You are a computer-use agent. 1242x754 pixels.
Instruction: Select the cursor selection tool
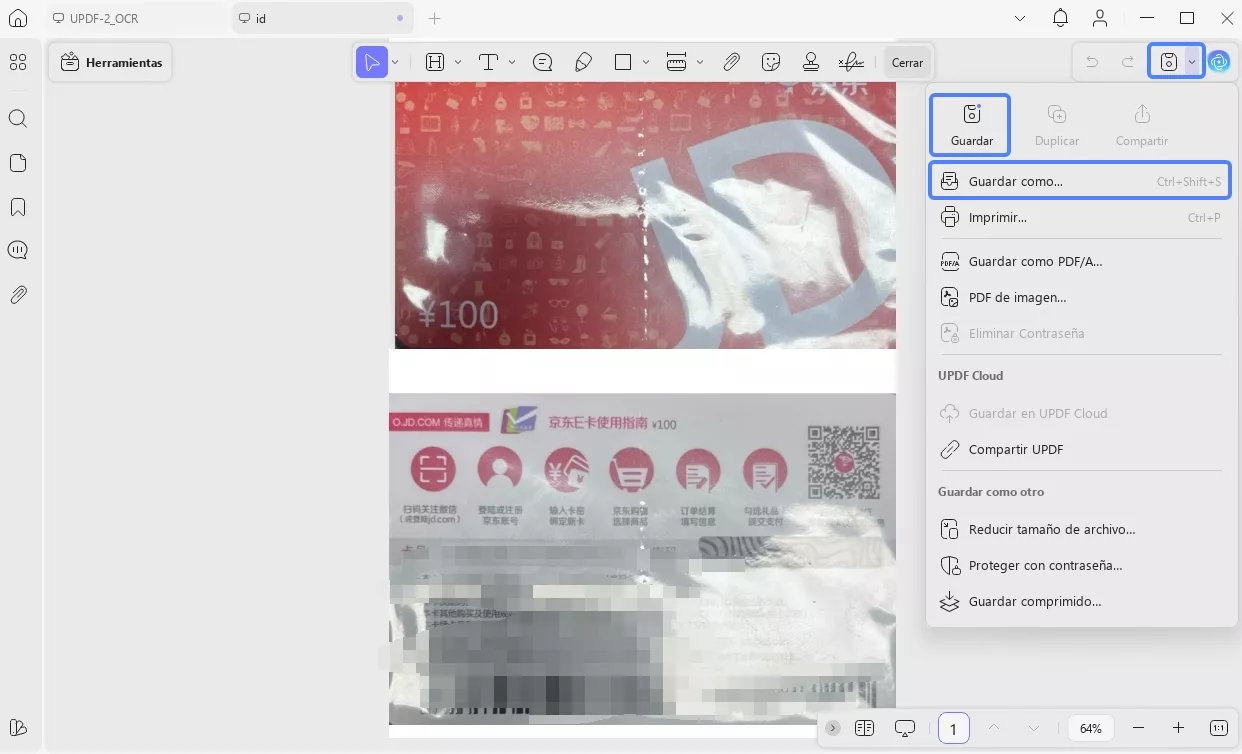pos(372,62)
